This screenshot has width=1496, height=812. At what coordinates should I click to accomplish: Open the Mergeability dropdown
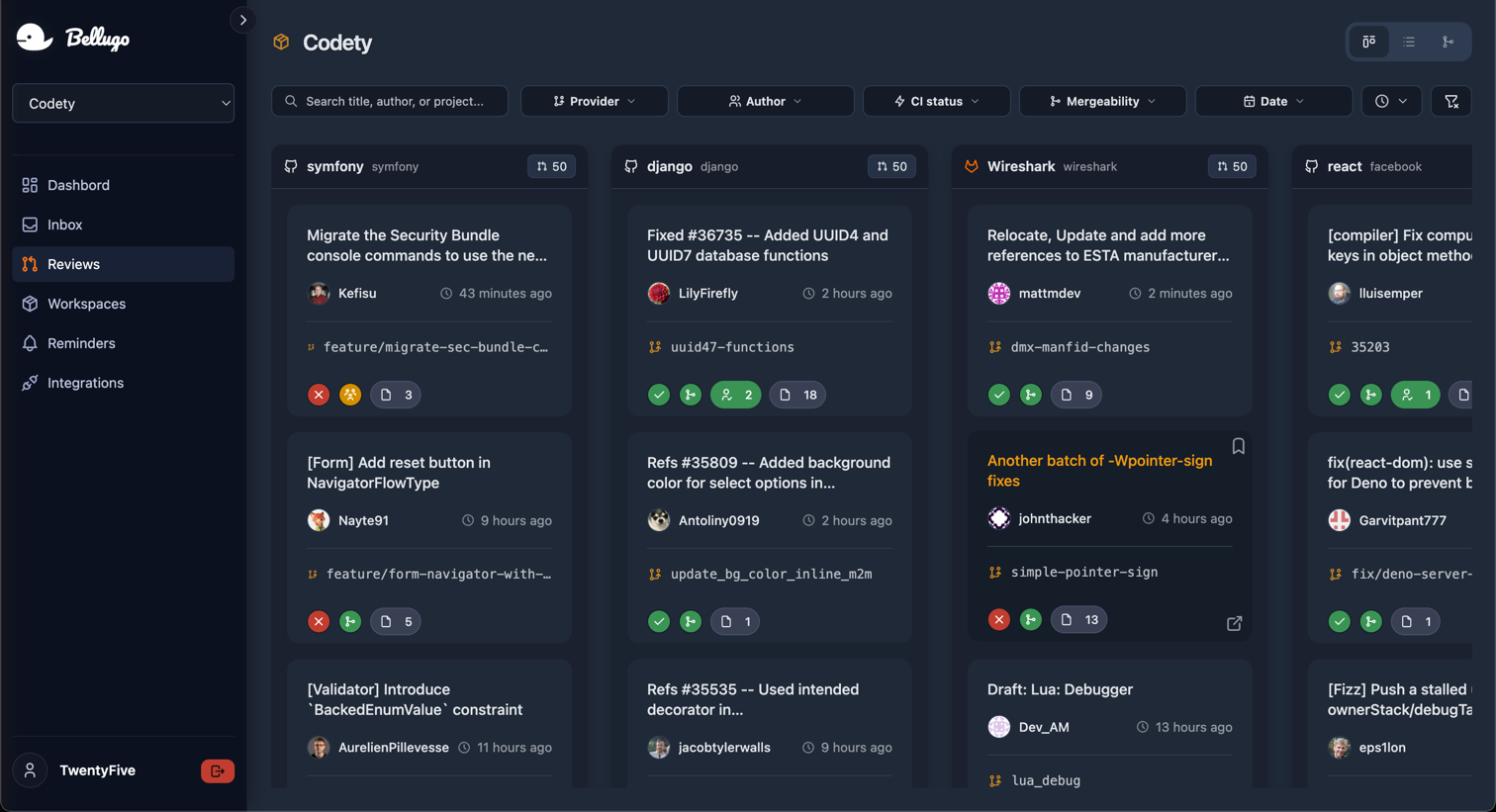pyautogui.click(x=1102, y=100)
